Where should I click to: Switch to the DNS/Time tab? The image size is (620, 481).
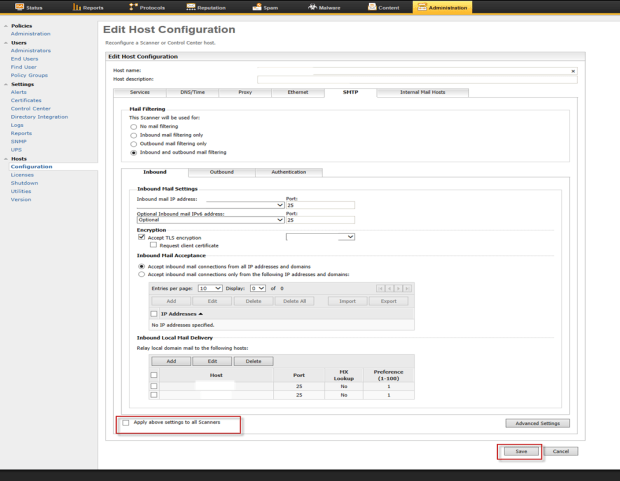tap(194, 92)
